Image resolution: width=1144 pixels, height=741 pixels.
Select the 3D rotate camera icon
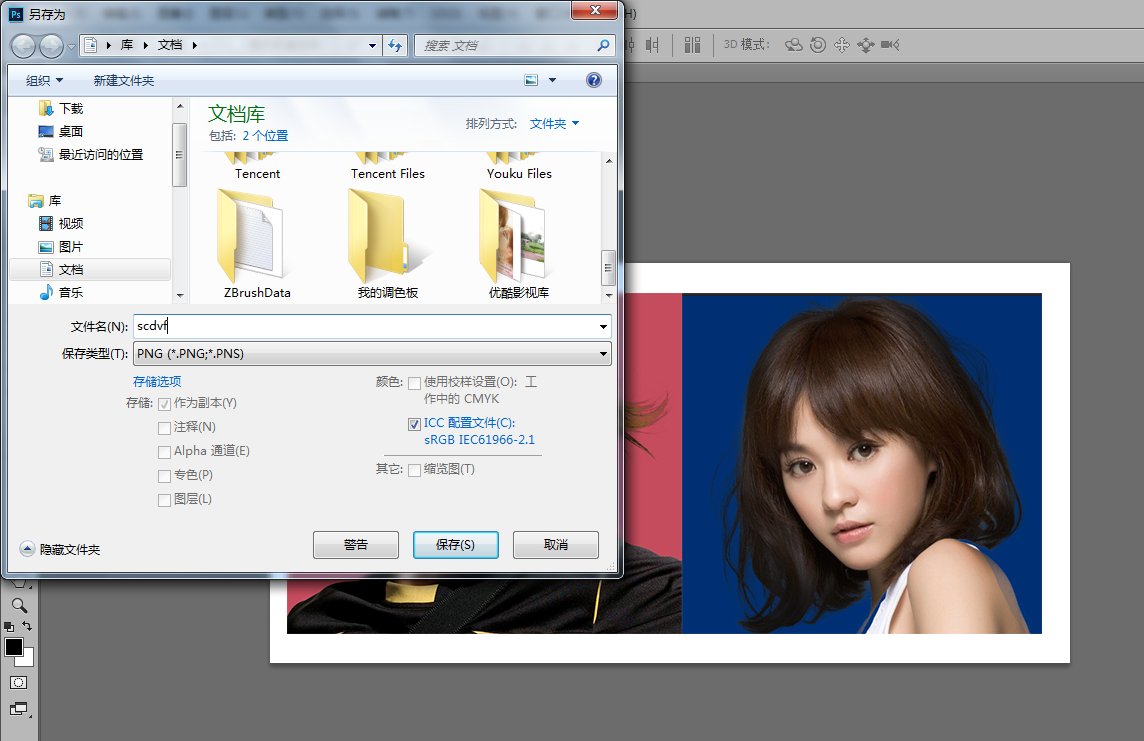pos(793,45)
